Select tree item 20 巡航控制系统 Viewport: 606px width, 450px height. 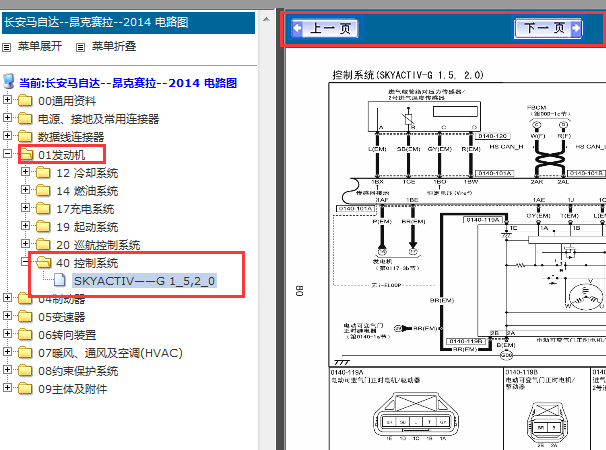pyautogui.click(x=98, y=245)
